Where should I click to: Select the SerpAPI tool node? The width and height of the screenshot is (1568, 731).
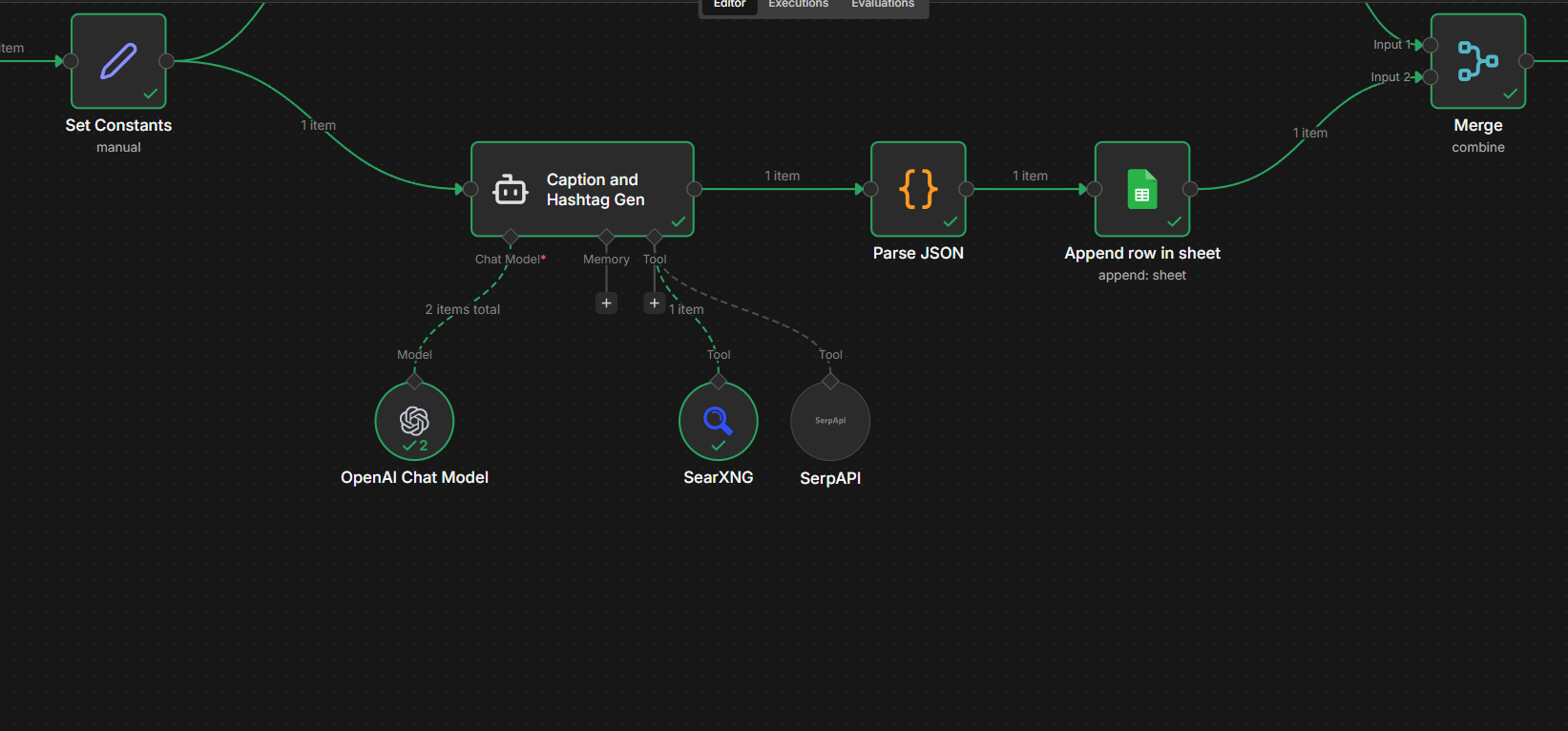830,421
